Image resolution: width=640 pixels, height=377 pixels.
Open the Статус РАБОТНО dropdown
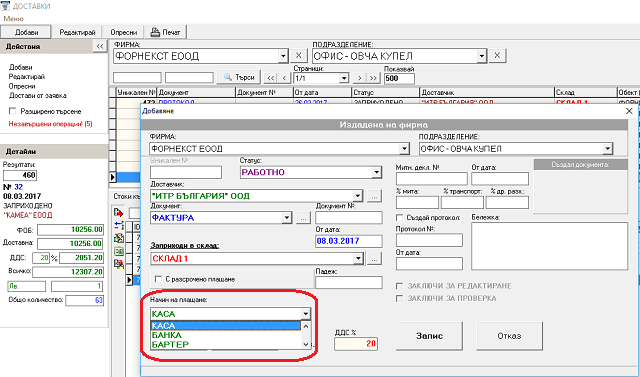click(x=376, y=173)
